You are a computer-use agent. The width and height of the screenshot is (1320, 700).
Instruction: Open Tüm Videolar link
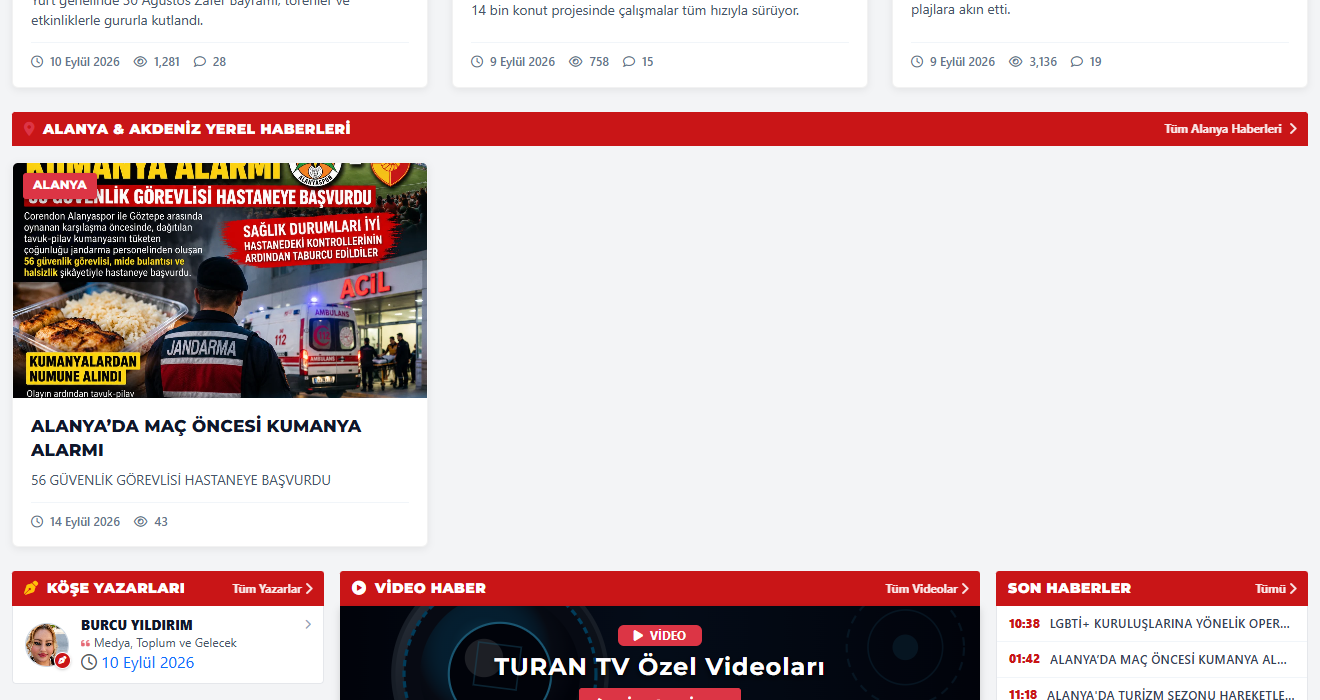coord(921,589)
